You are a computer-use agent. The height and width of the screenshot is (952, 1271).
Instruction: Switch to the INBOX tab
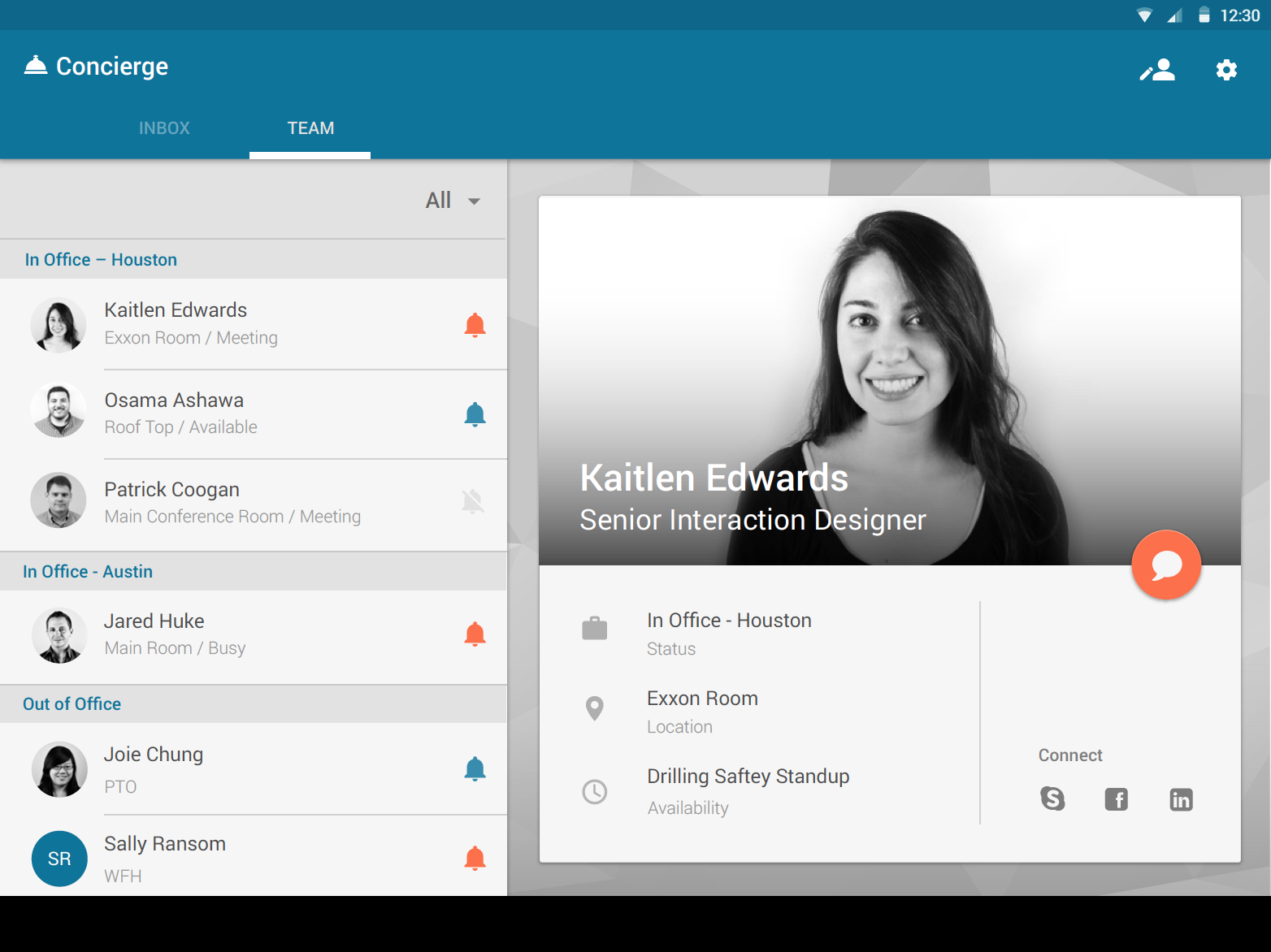coord(164,128)
